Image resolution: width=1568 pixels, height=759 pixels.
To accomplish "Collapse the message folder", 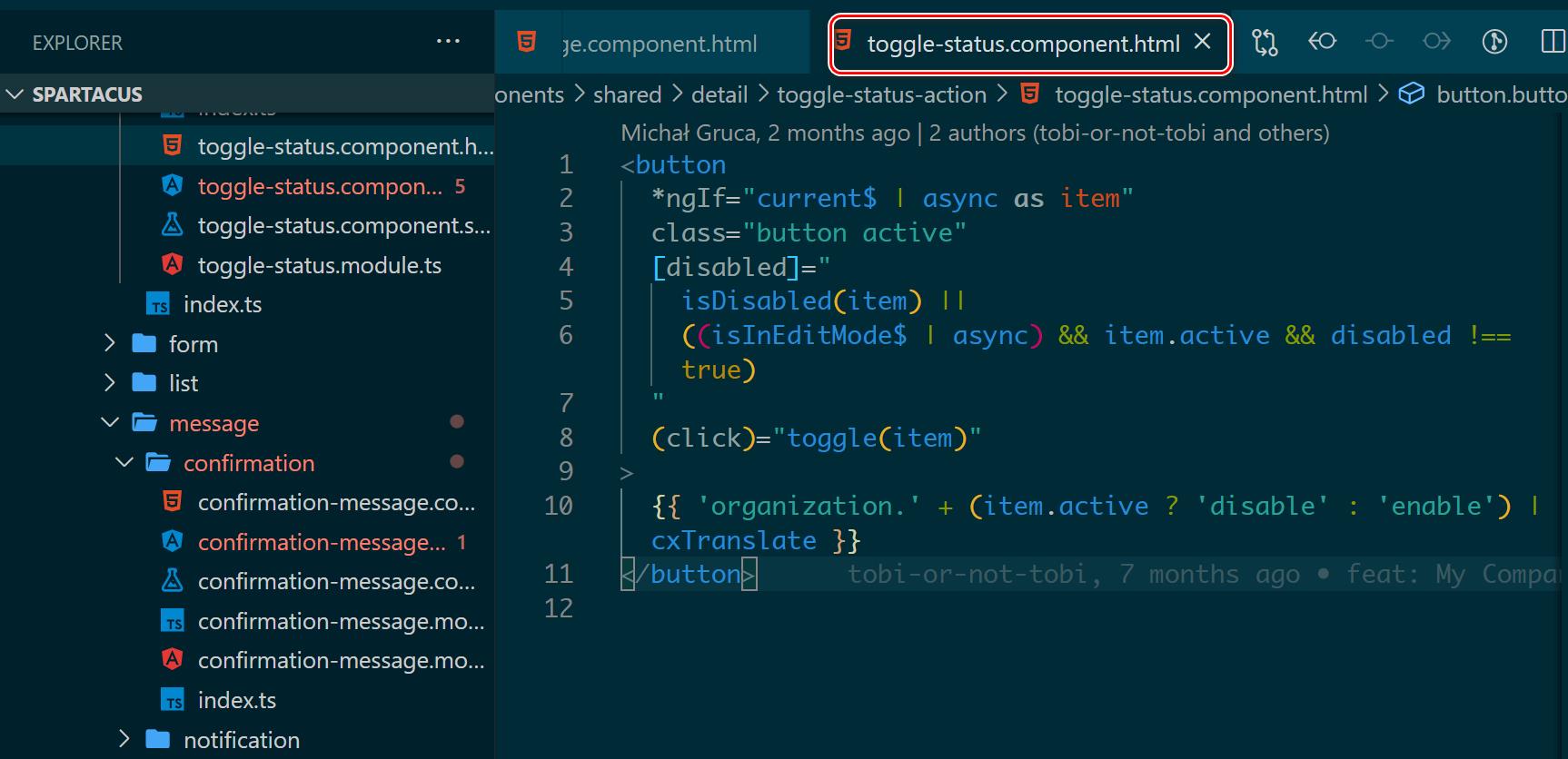I will pyautogui.click(x=110, y=423).
